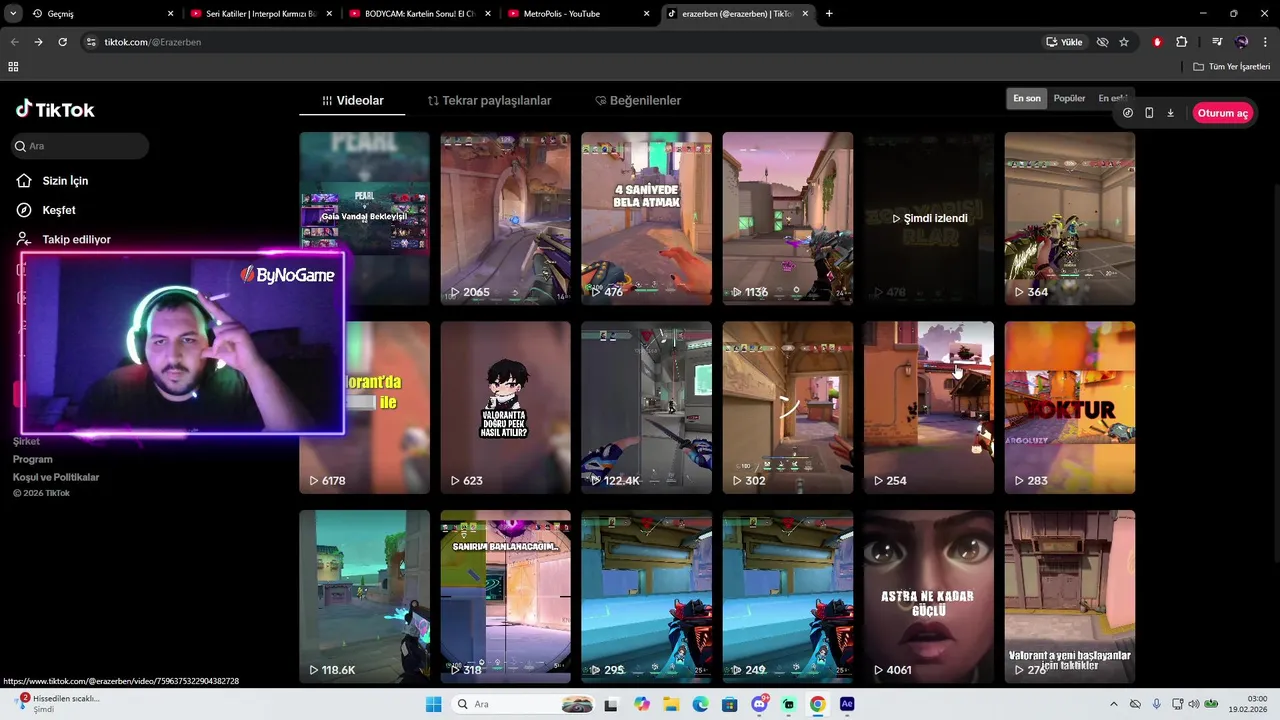Click the Chrome apps grid icon

(13, 67)
